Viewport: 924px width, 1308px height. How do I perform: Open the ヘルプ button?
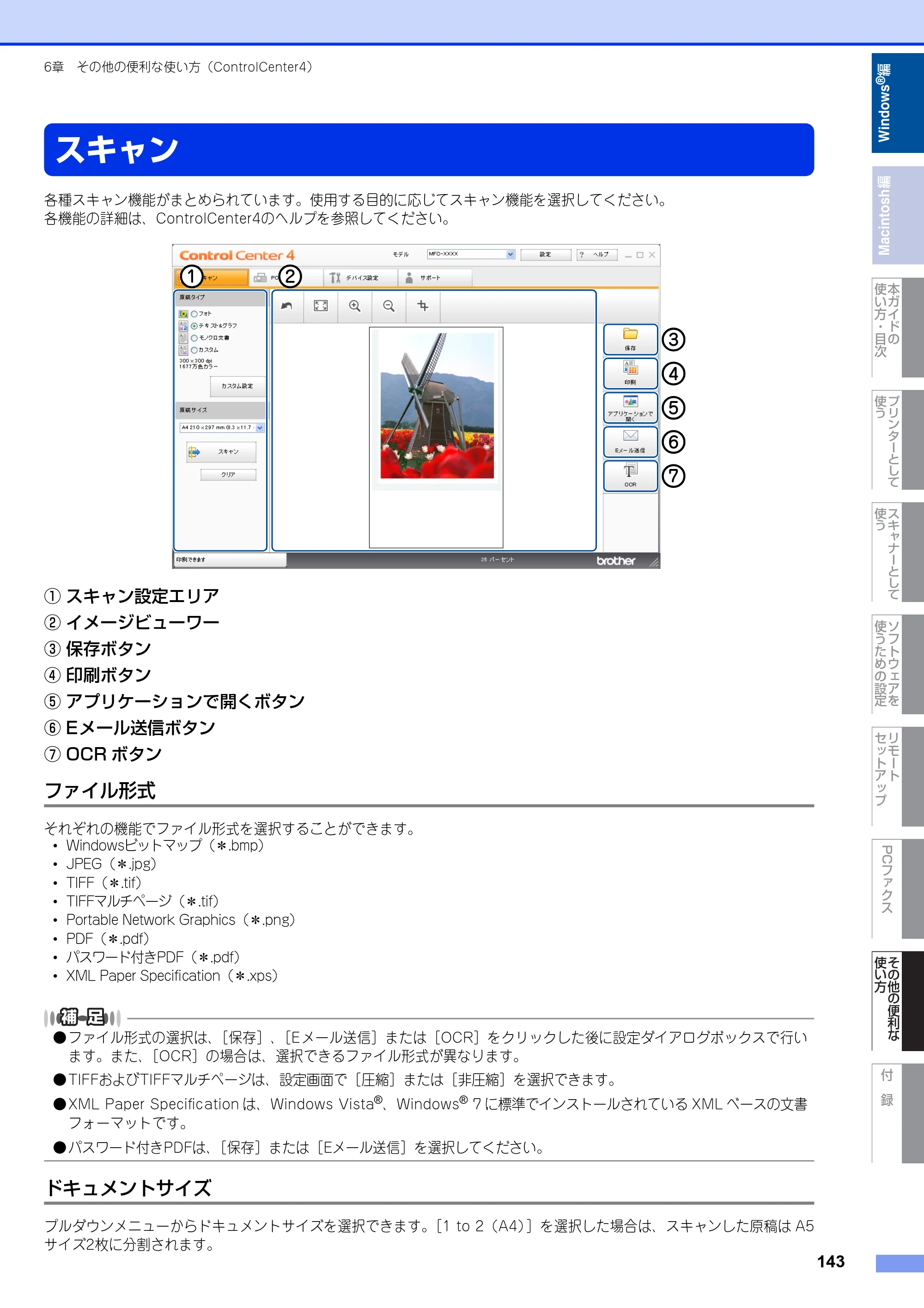(x=596, y=255)
